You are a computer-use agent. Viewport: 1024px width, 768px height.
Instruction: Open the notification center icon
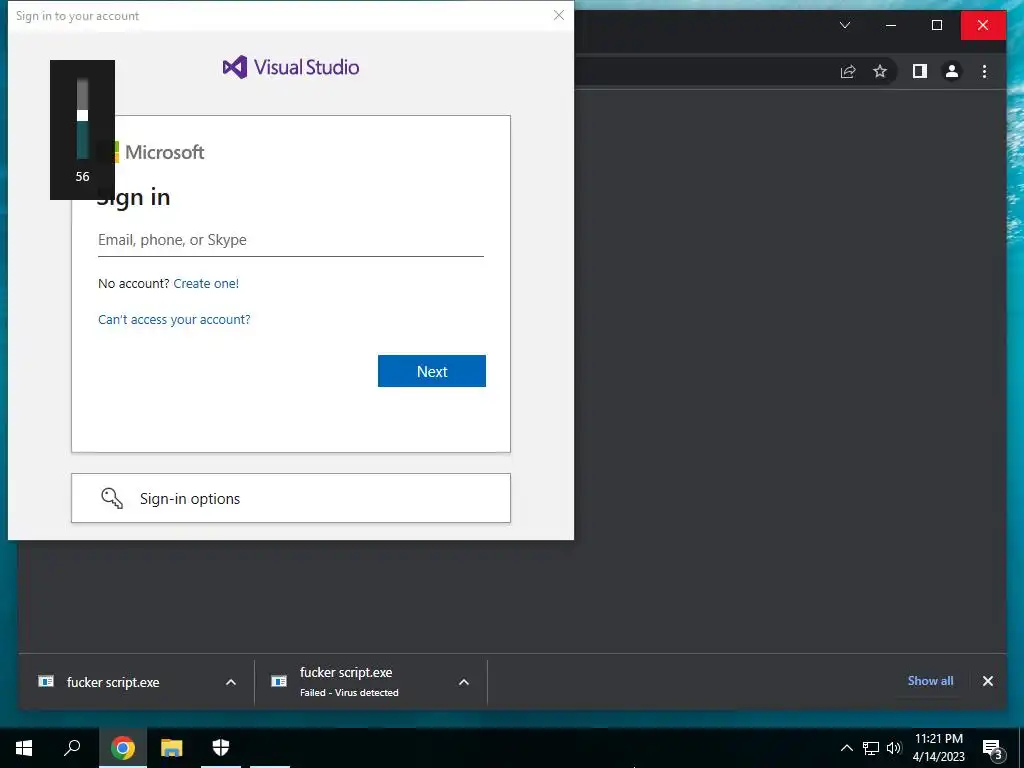992,748
